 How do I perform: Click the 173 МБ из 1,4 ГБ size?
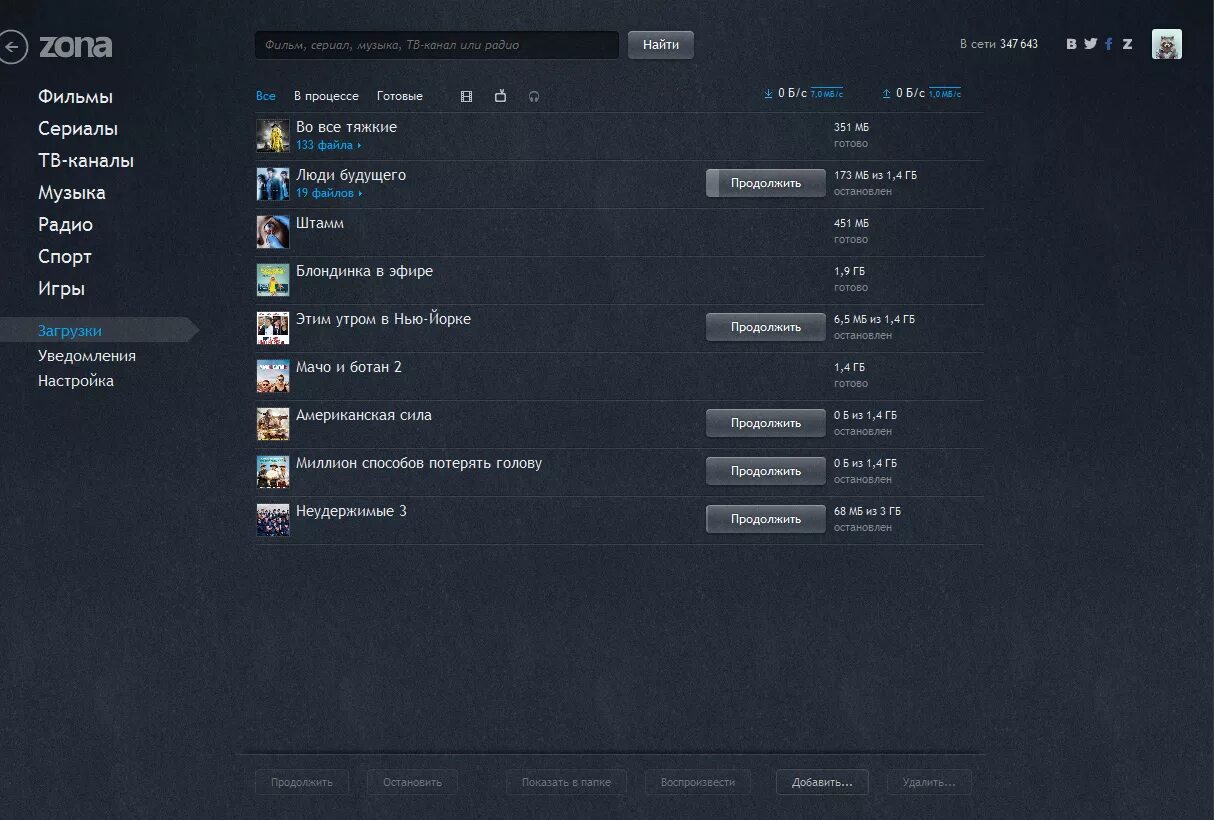coord(875,175)
